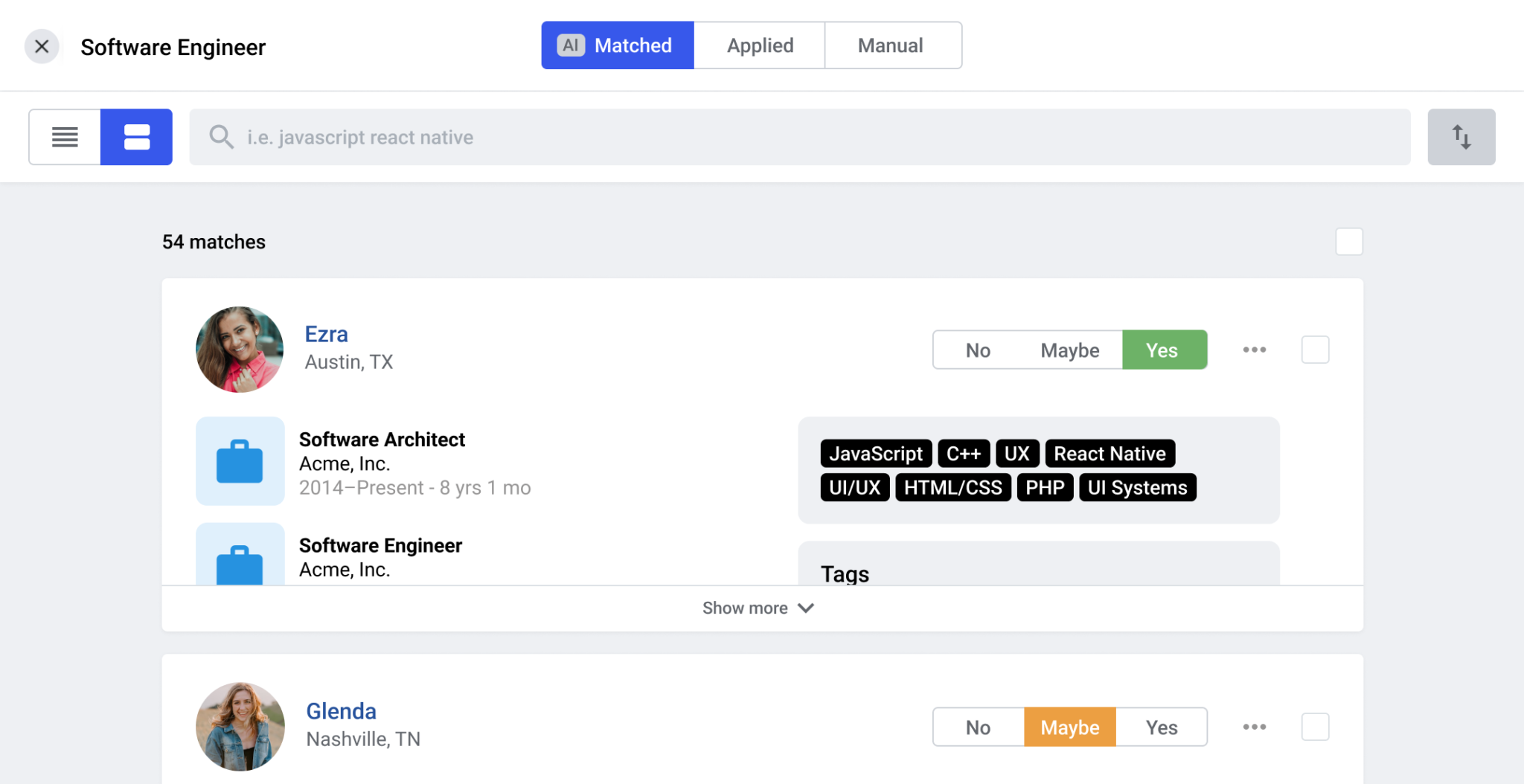Open Ezra's profile name link
The height and width of the screenshot is (784, 1524).
click(x=326, y=334)
